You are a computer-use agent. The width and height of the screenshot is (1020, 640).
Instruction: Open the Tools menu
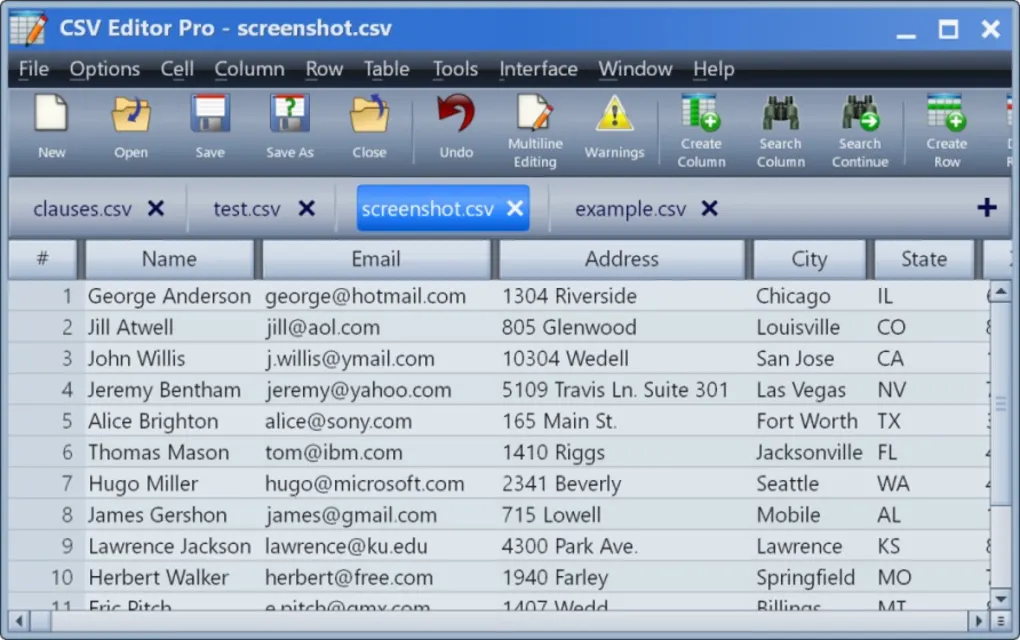click(455, 69)
